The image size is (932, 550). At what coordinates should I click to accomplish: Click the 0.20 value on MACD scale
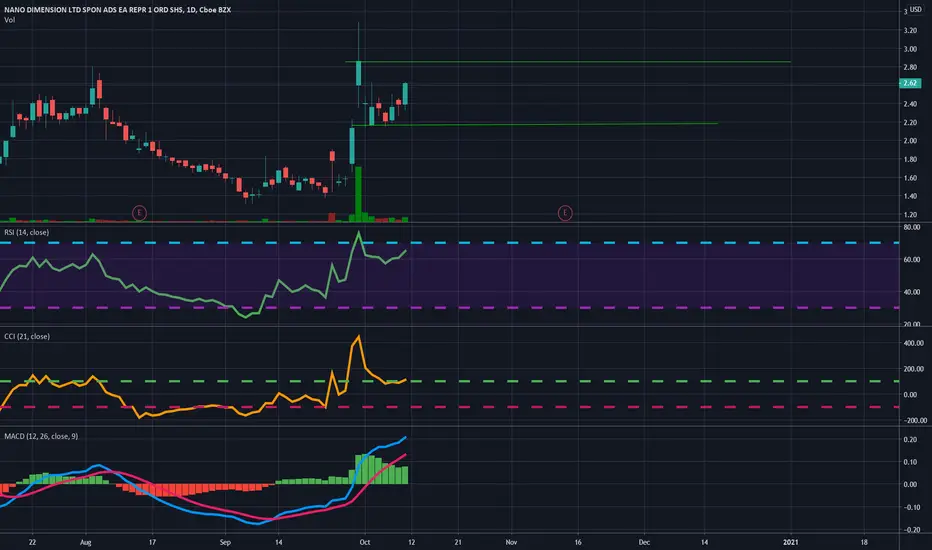(910, 440)
